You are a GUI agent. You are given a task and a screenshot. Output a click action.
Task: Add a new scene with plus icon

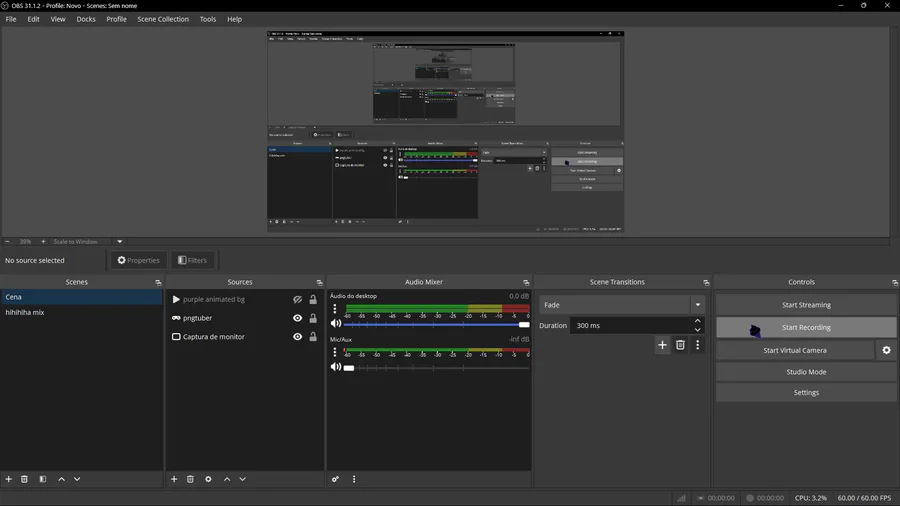pyautogui.click(x=9, y=479)
